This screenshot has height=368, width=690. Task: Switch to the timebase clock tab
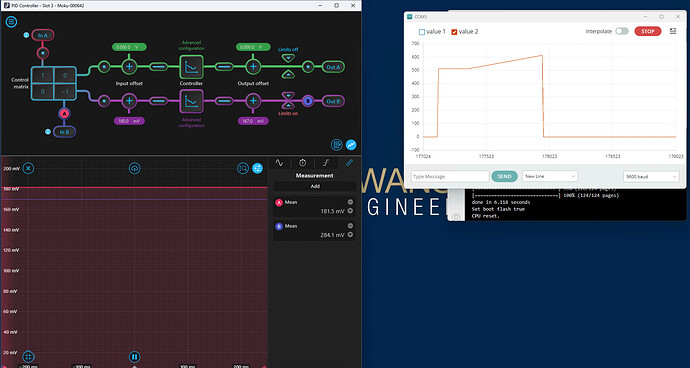click(x=303, y=163)
